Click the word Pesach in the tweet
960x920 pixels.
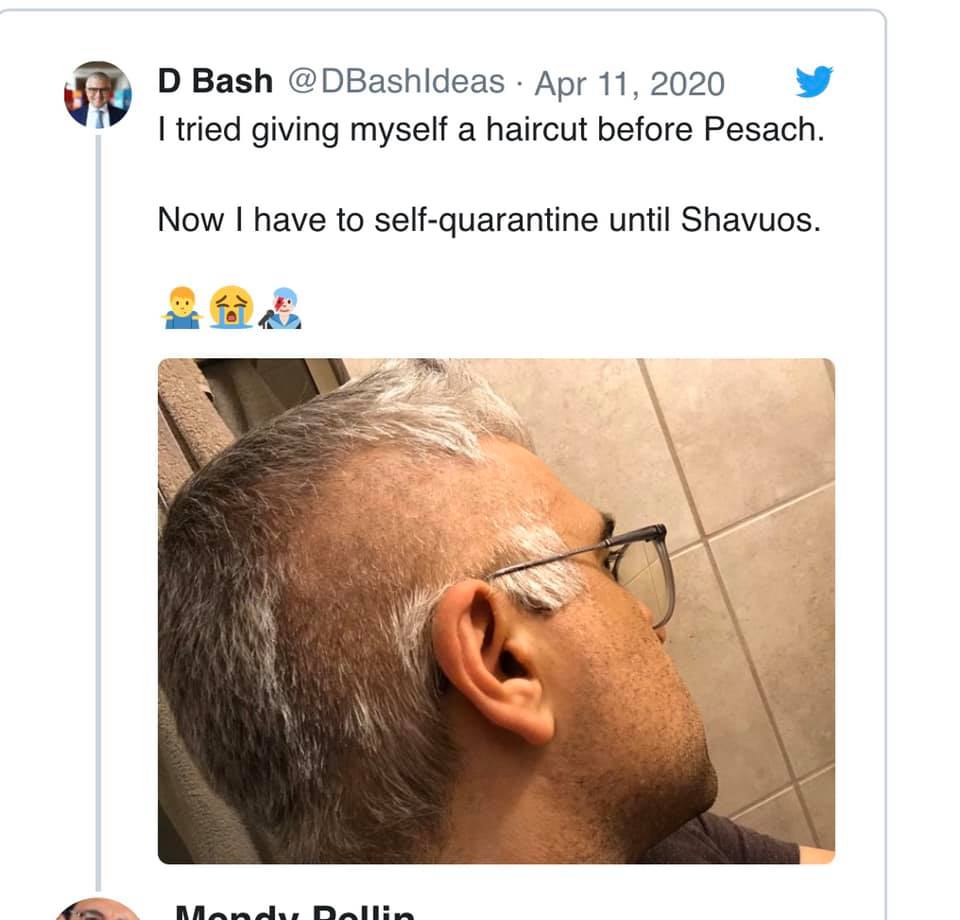coord(764,130)
